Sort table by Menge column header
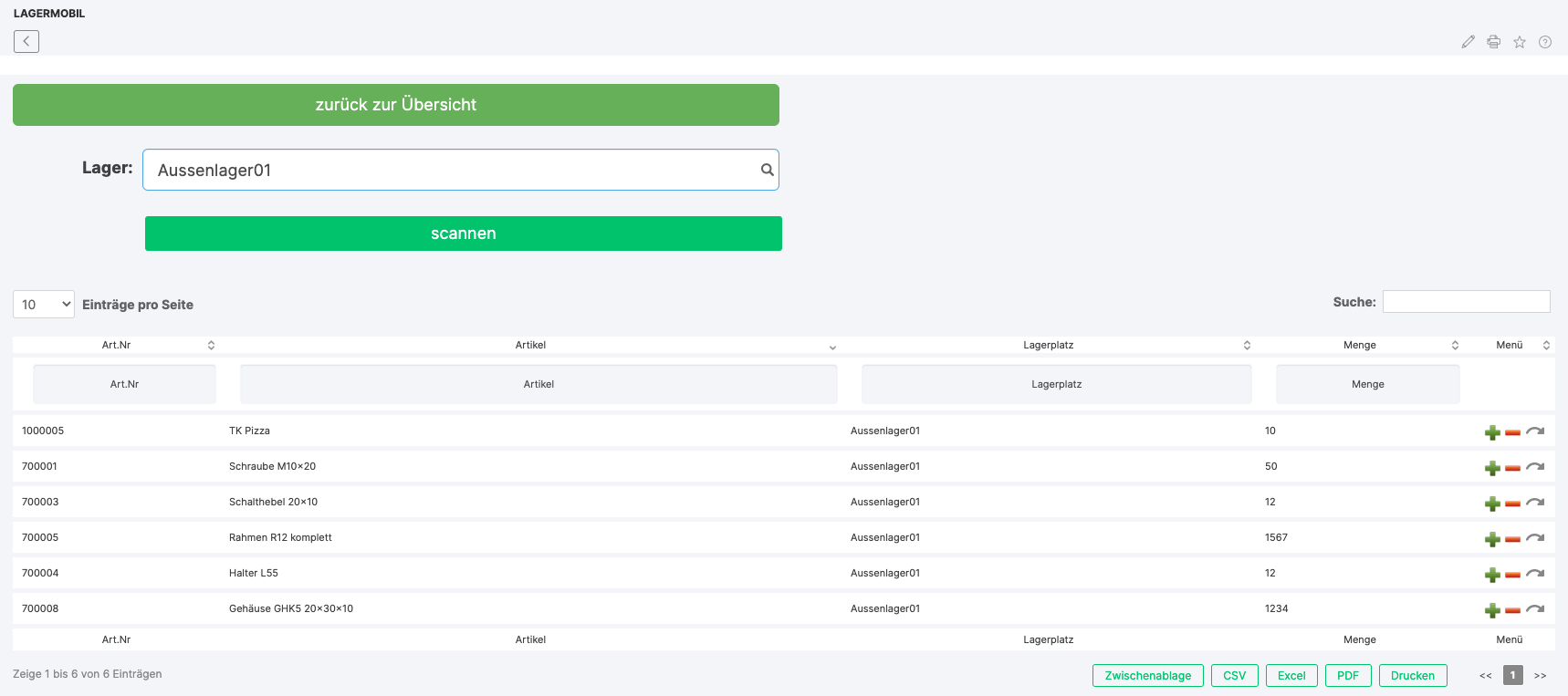The height and width of the screenshot is (696, 1568). click(x=1359, y=345)
